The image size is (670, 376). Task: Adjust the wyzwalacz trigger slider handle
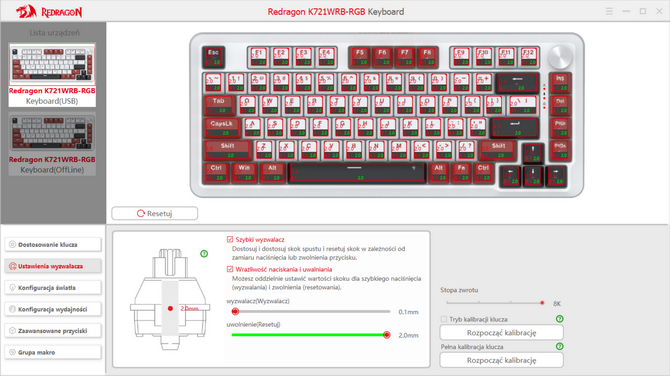(x=235, y=311)
